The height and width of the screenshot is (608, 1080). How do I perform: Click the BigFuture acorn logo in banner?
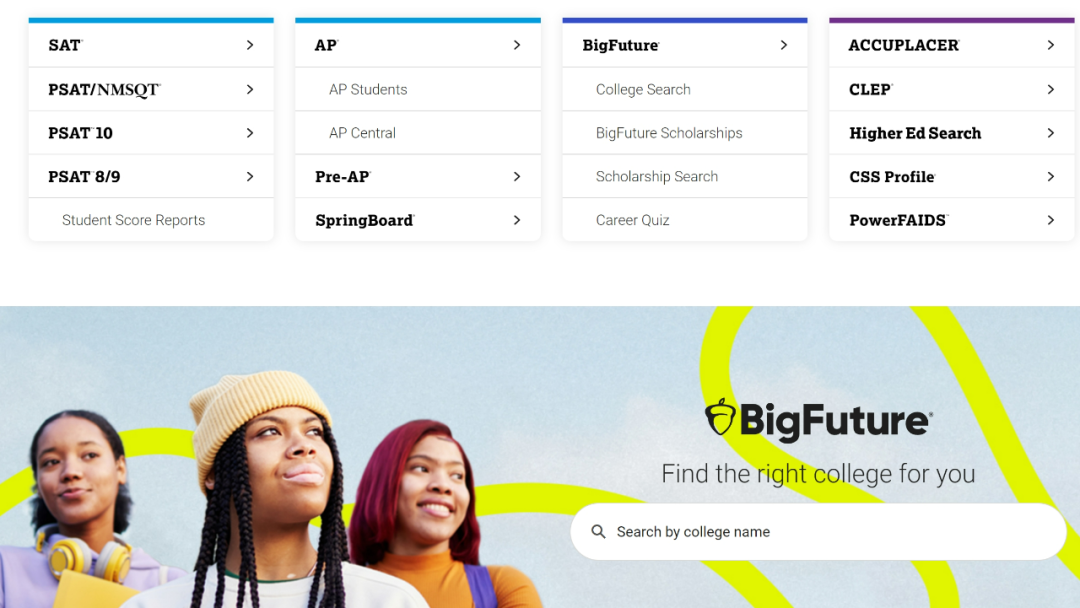[x=720, y=417]
